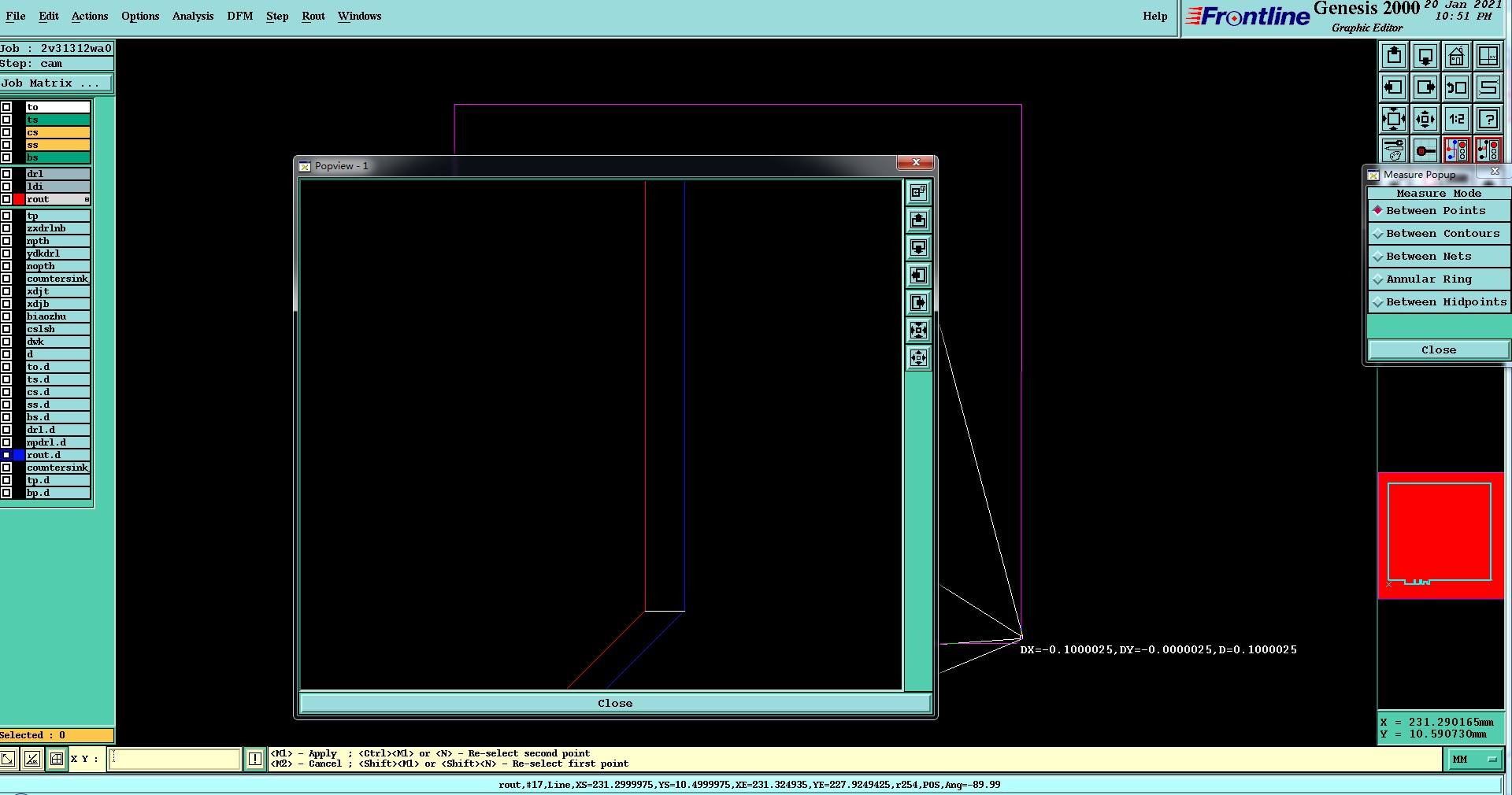
Task: Select the npdrl.d layer row
Action: pyautogui.click(x=57, y=442)
